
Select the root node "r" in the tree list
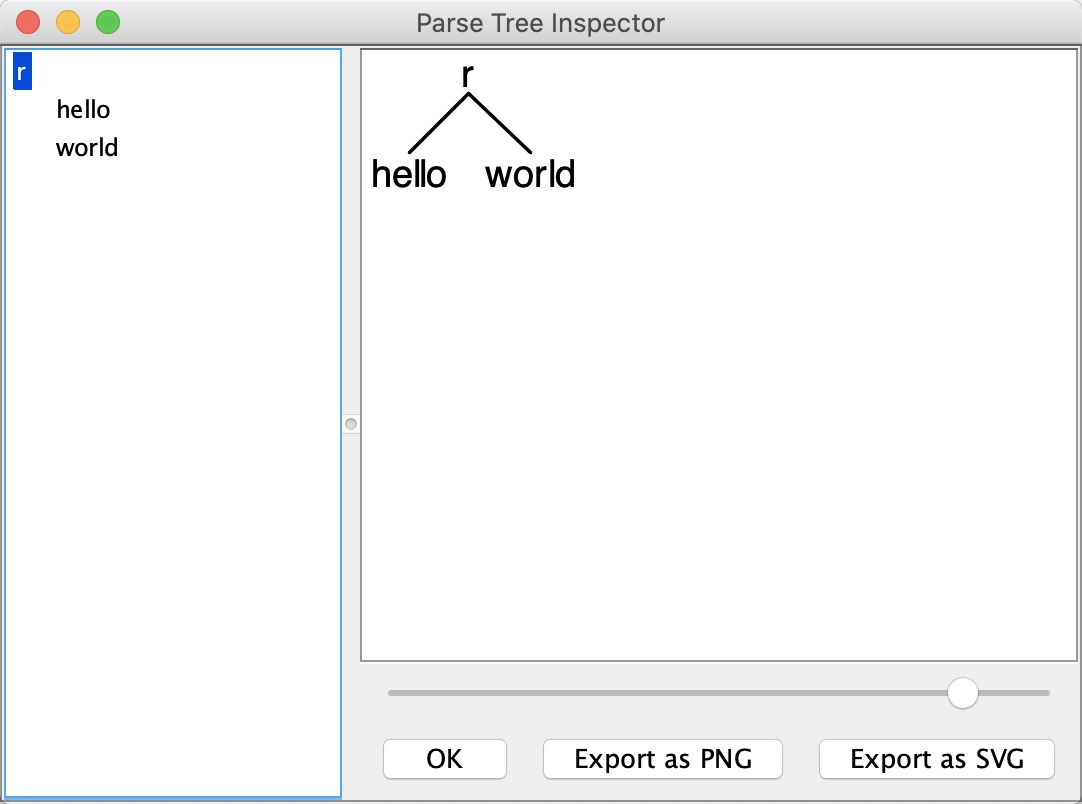[22, 72]
